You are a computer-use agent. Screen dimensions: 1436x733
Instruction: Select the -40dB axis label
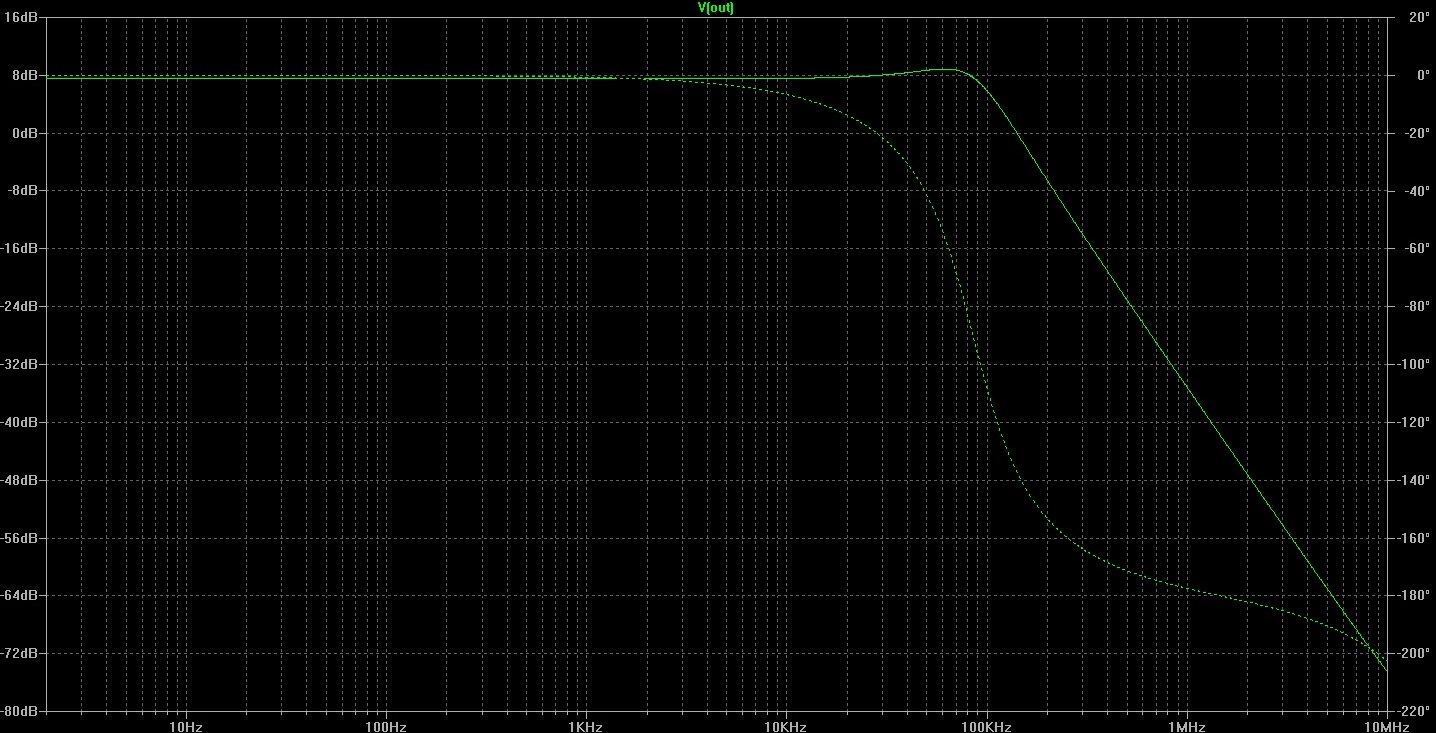[x=19, y=422]
